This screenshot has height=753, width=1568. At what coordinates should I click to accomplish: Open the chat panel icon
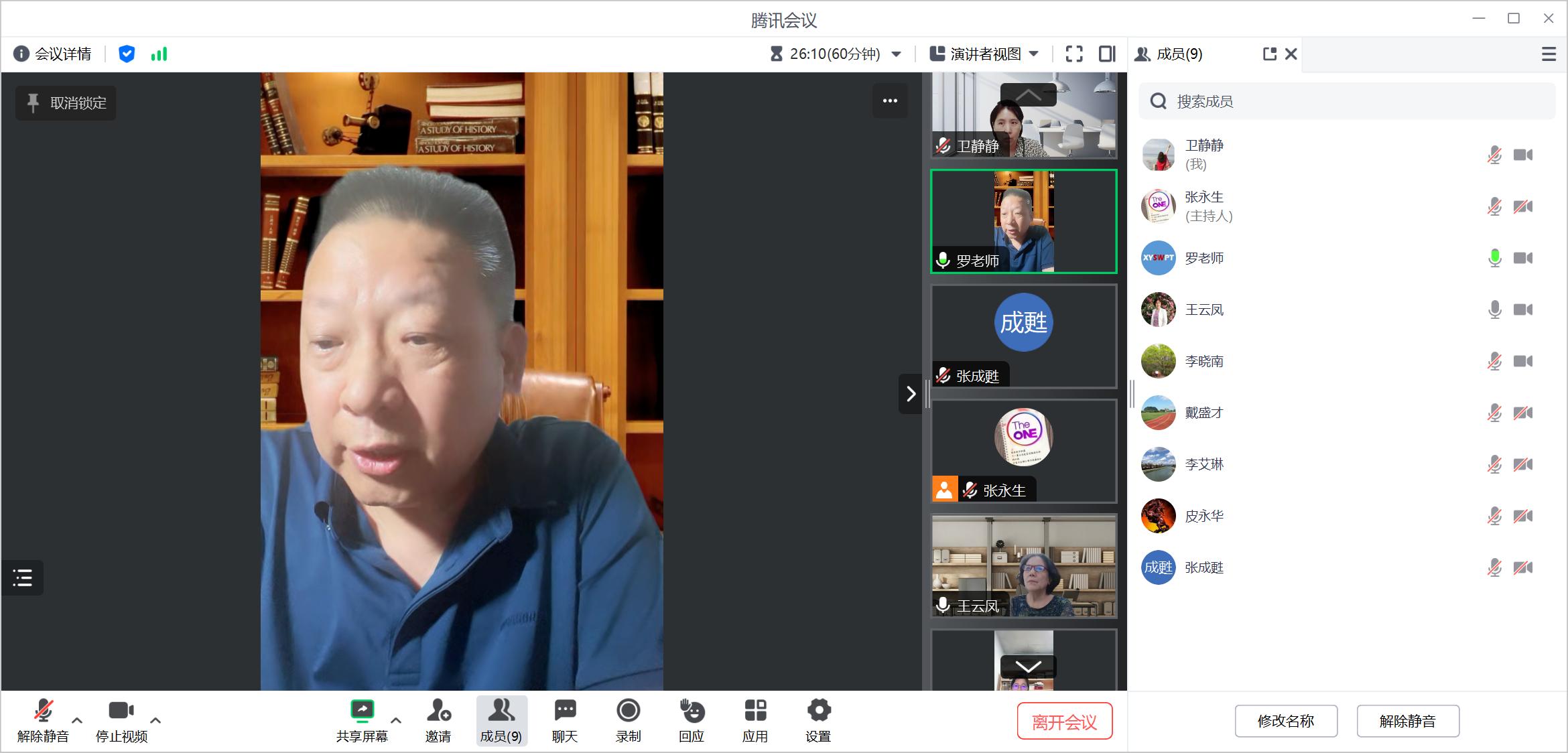pos(564,711)
